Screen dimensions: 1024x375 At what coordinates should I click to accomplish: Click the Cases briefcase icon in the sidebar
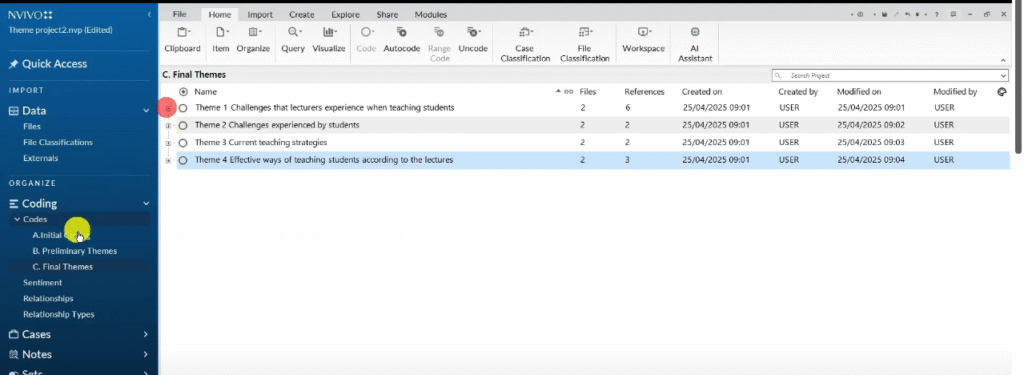pos(13,334)
